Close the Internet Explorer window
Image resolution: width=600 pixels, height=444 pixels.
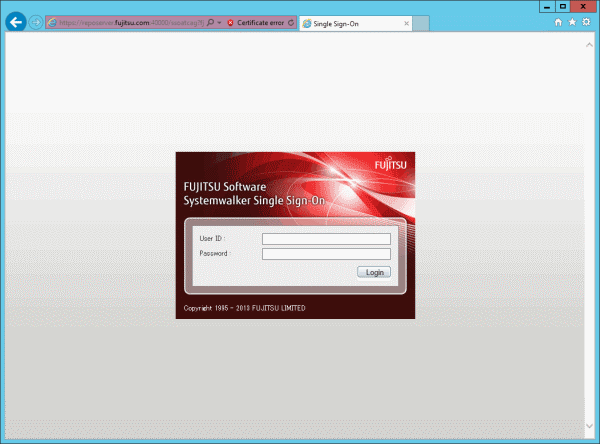tap(583, 7)
